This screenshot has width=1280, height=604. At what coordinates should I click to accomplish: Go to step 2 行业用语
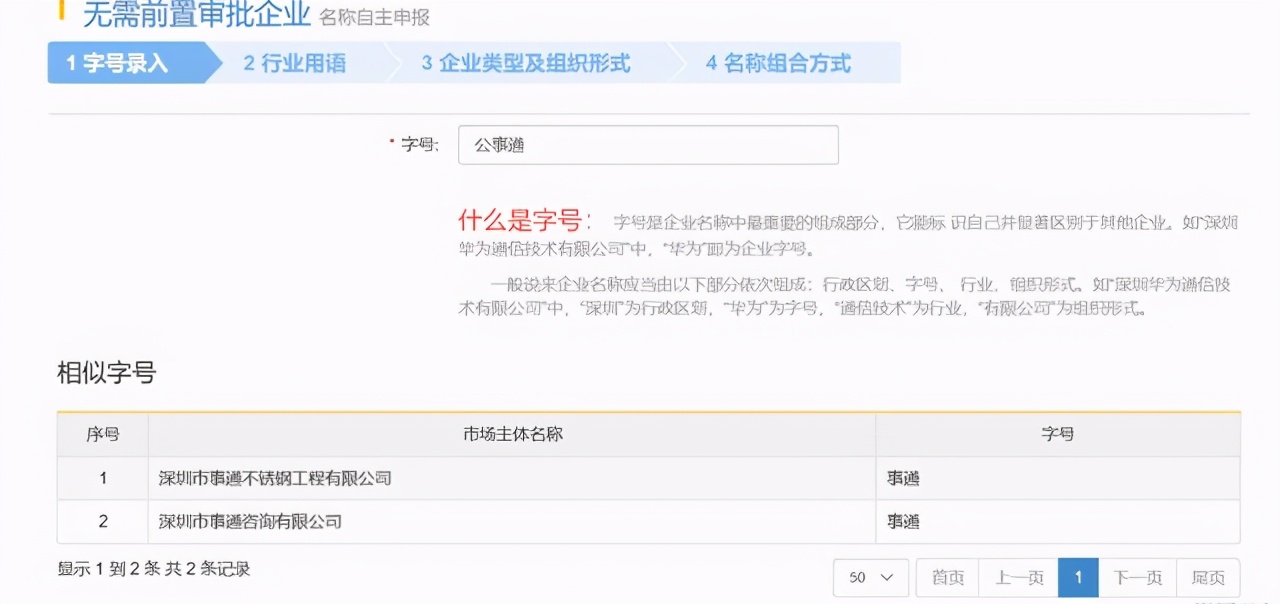(295, 63)
